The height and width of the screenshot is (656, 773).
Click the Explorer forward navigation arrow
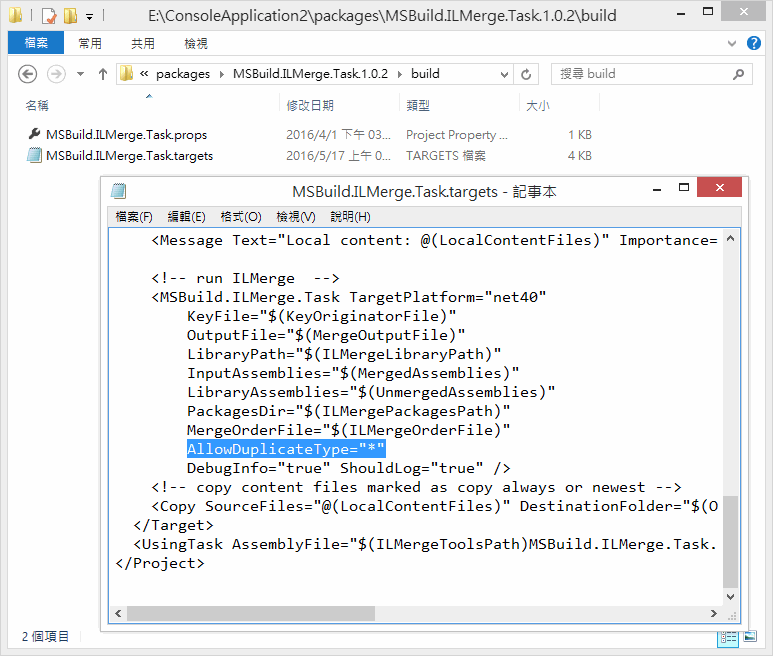pos(56,74)
